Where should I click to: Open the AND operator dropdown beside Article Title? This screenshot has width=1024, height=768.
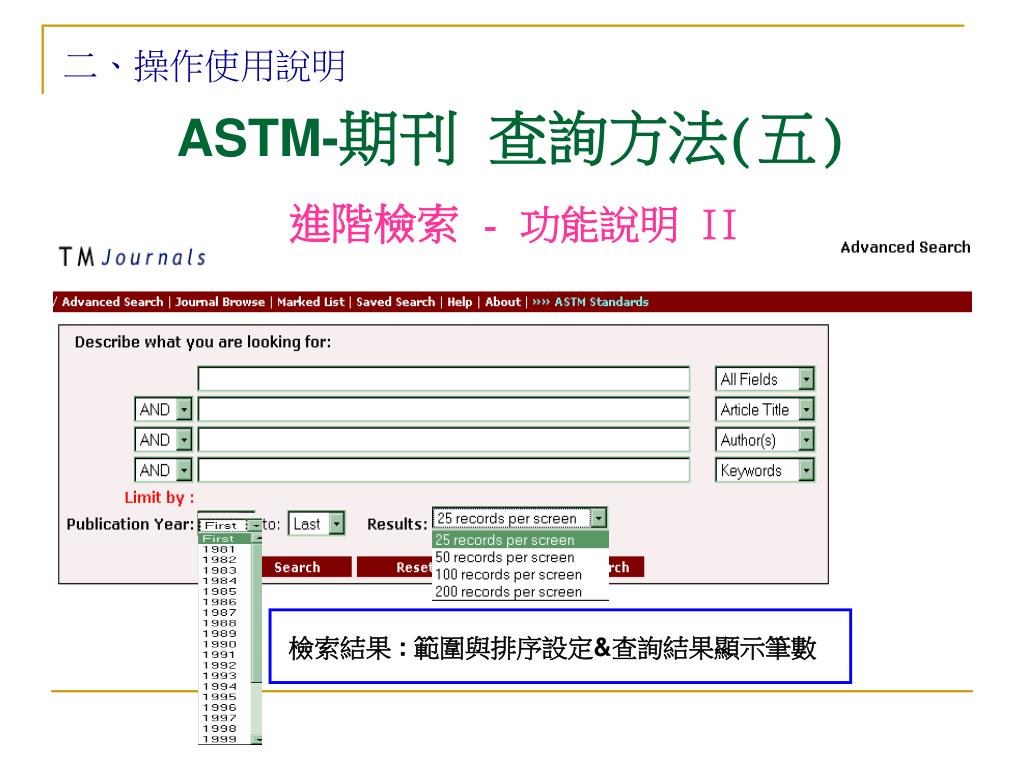tap(163, 409)
